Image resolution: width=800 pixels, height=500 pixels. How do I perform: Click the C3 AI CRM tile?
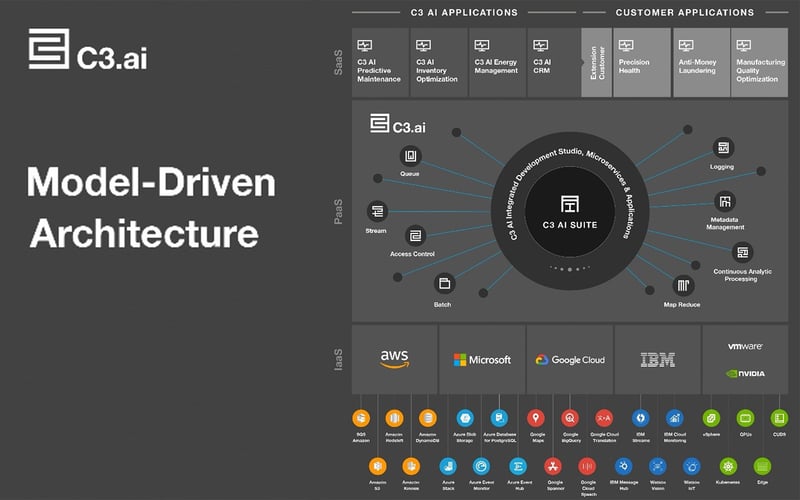point(555,62)
